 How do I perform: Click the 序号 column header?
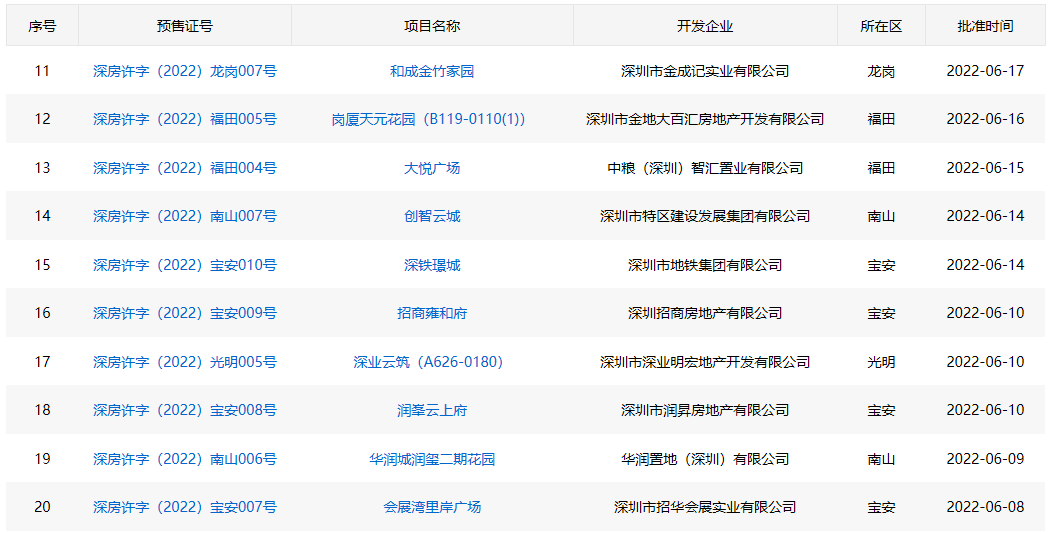coord(42,26)
